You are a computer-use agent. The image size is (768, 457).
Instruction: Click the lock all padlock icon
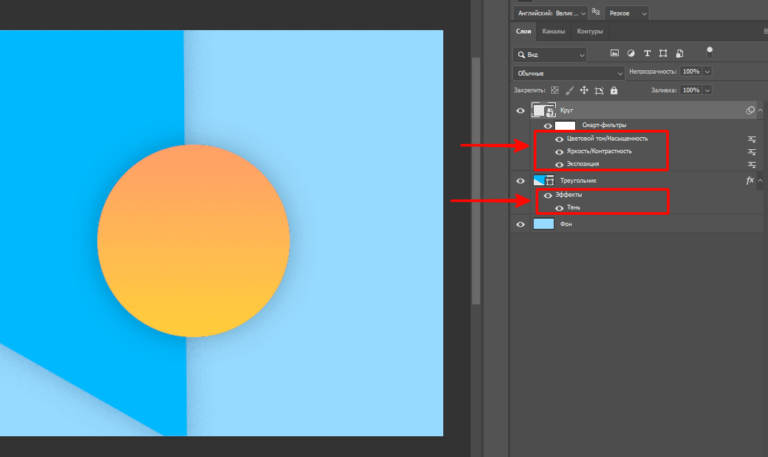[613, 90]
